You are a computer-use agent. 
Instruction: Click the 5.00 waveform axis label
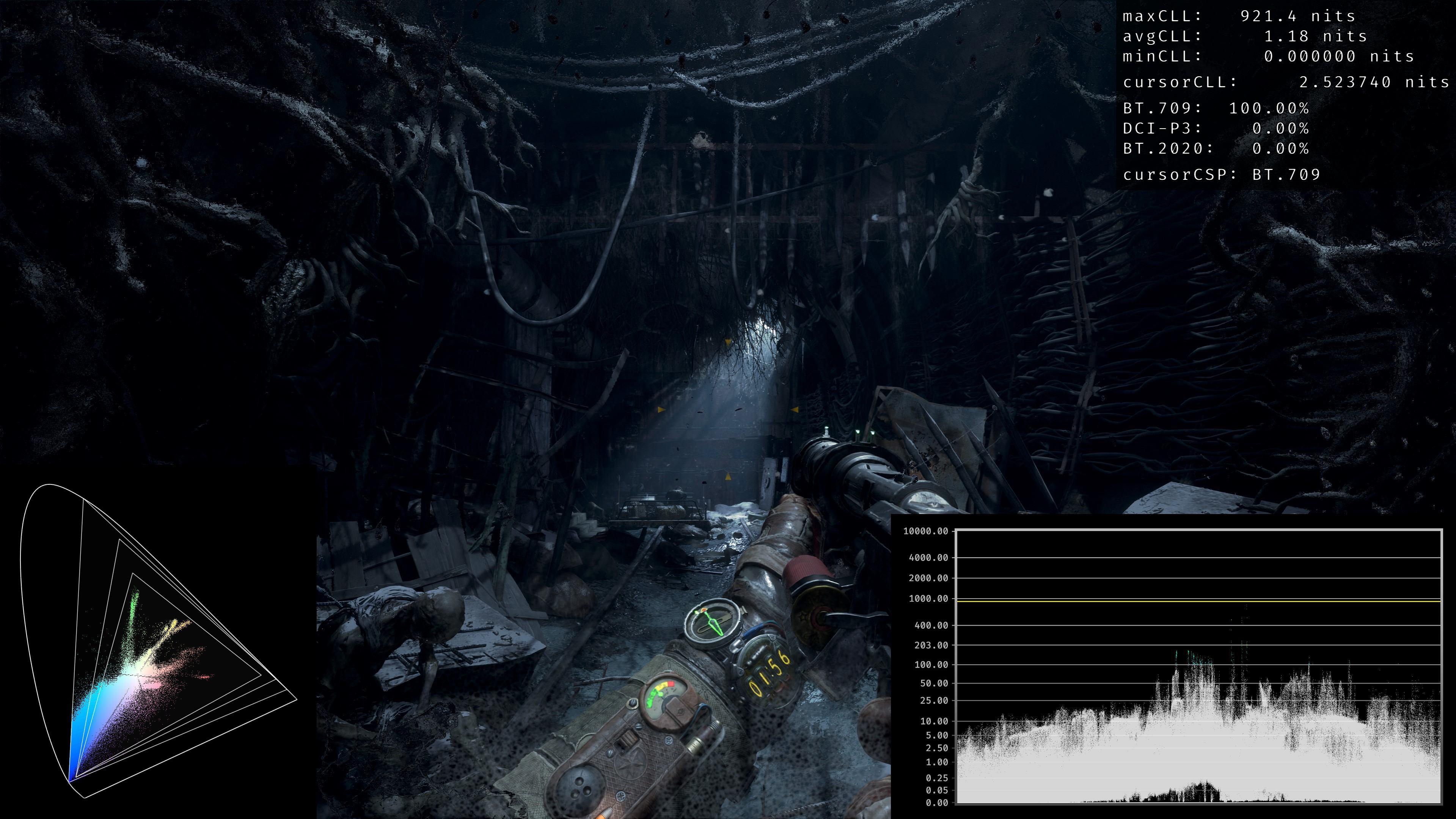click(936, 735)
